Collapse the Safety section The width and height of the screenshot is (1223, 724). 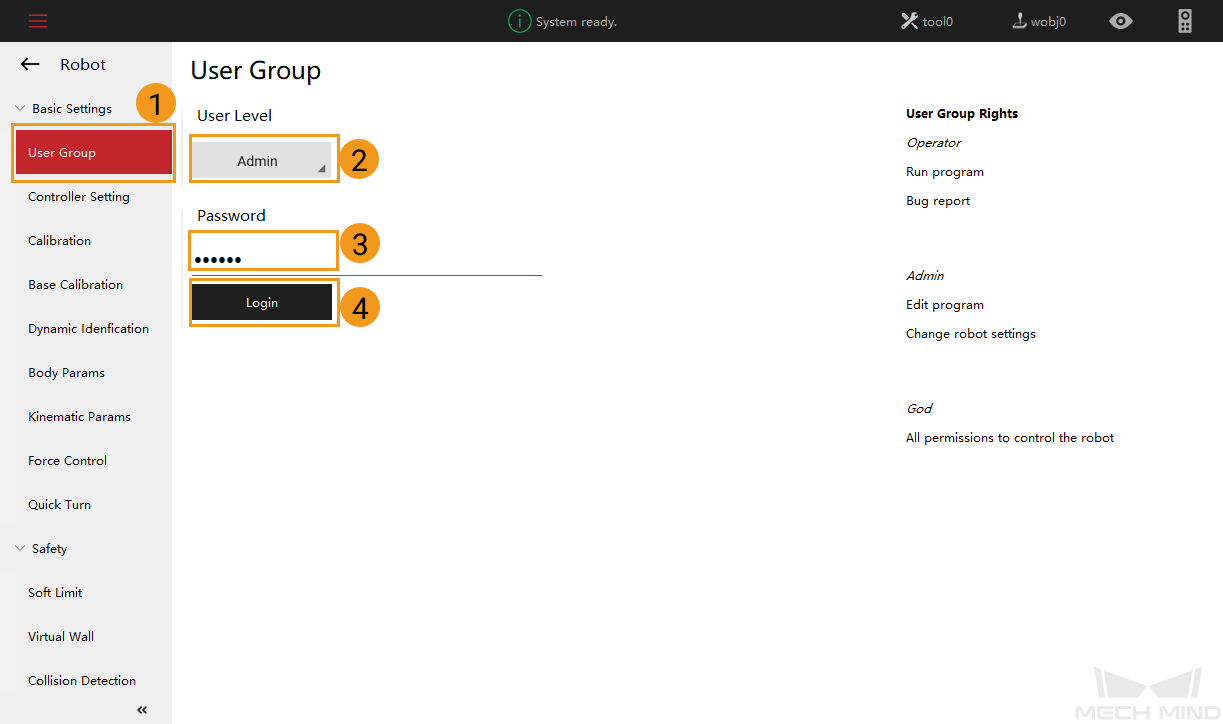click(x=20, y=549)
